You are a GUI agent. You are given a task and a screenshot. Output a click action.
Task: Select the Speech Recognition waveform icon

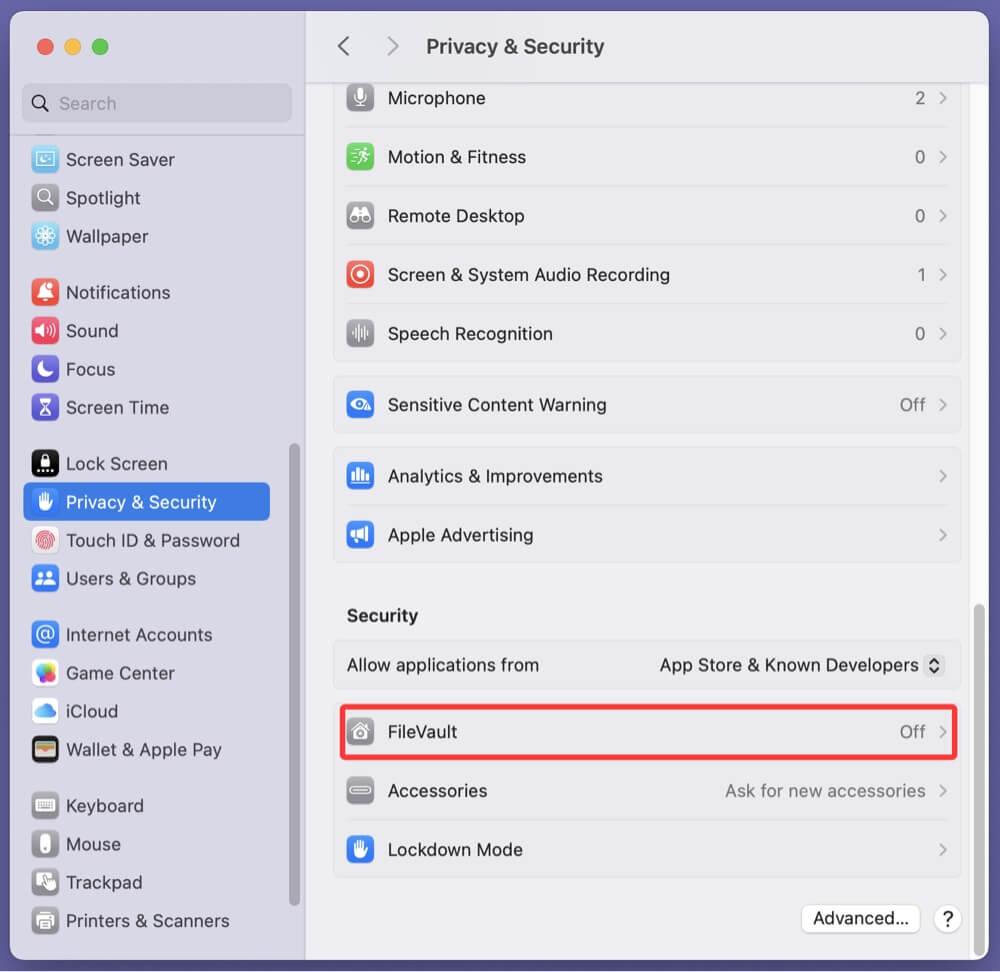tap(360, 334)
